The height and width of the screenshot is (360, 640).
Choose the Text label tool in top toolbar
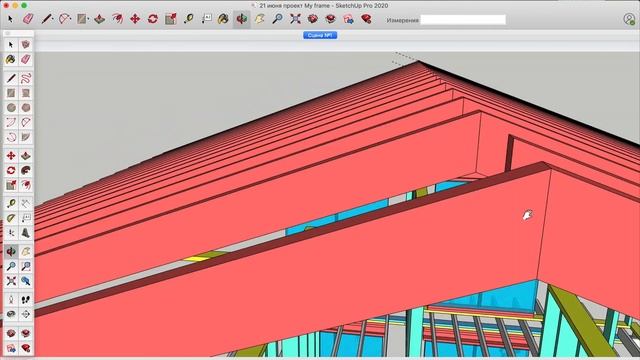(207, 19)
